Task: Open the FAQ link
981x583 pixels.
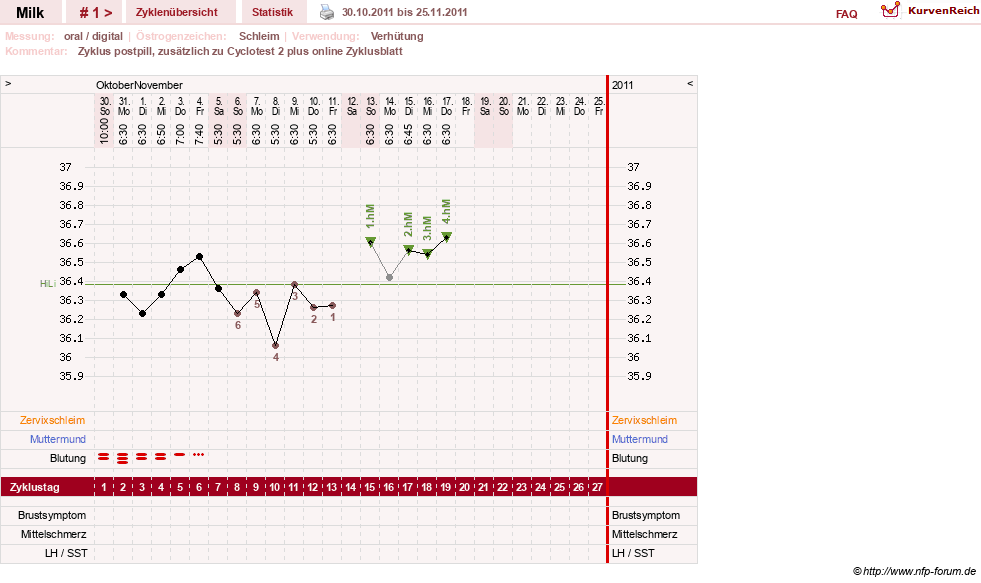Action: pyautogui.click(x=846, y=14)
